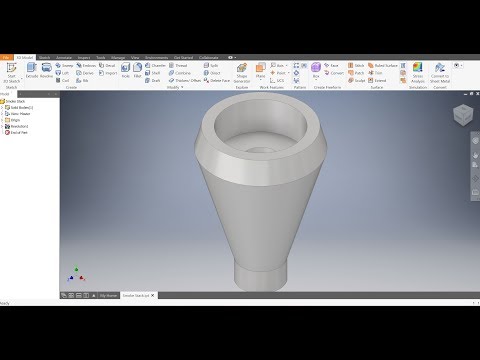This screenshot has height=360, width=480.
Task: Select the Rectangular Pattern tool
Action: 296,65
